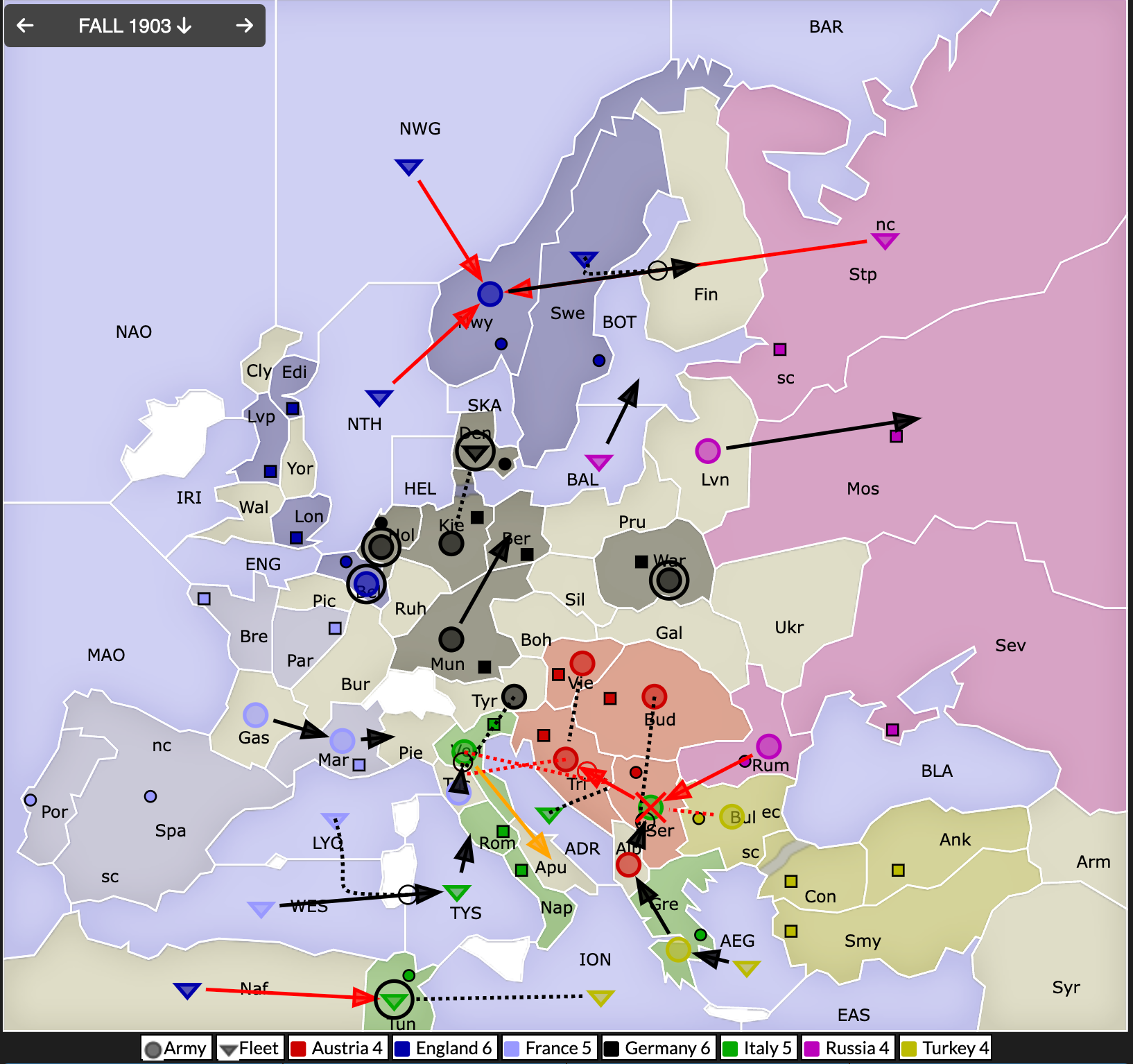This screenshot has height=1064, width=1133.
Task: Click the England 6 legend entry
Action: 443,1048
